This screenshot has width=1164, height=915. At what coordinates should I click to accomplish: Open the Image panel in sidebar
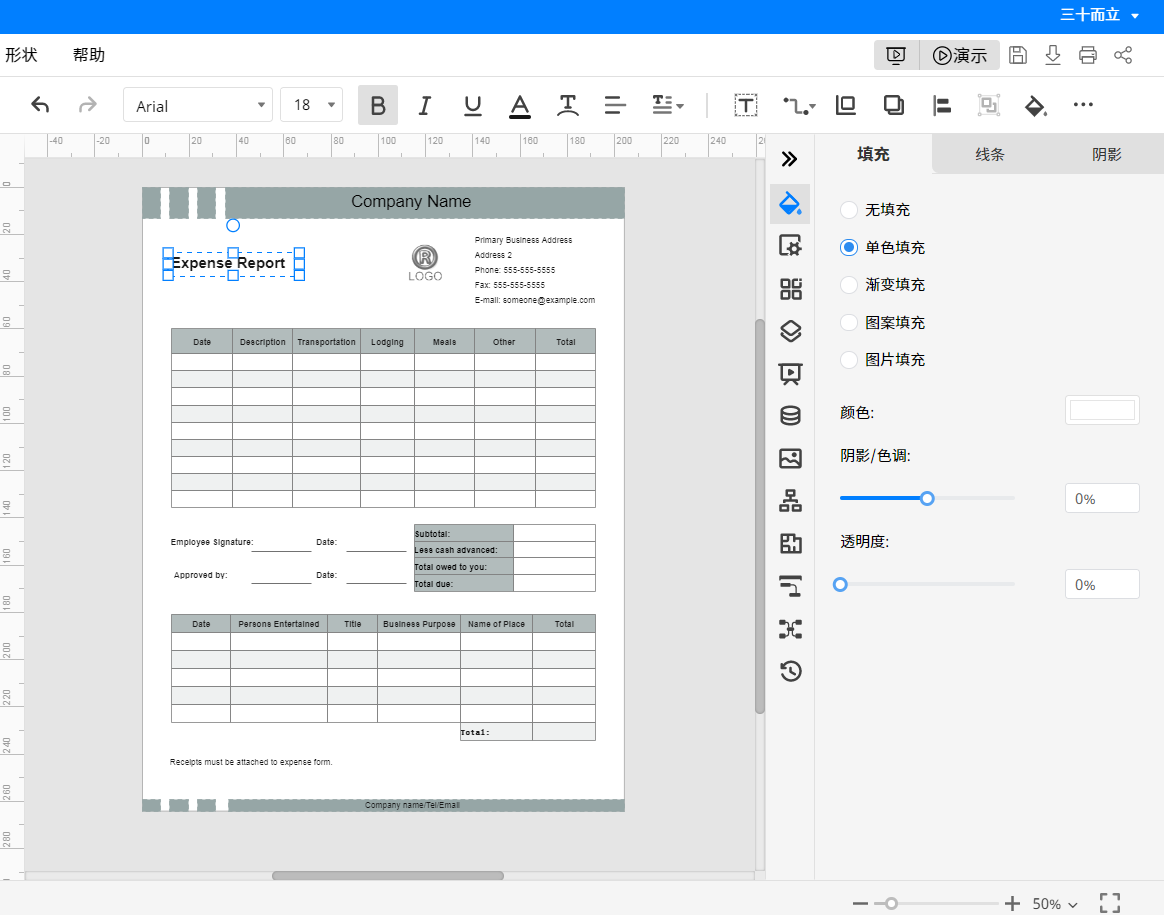(791, 459)
